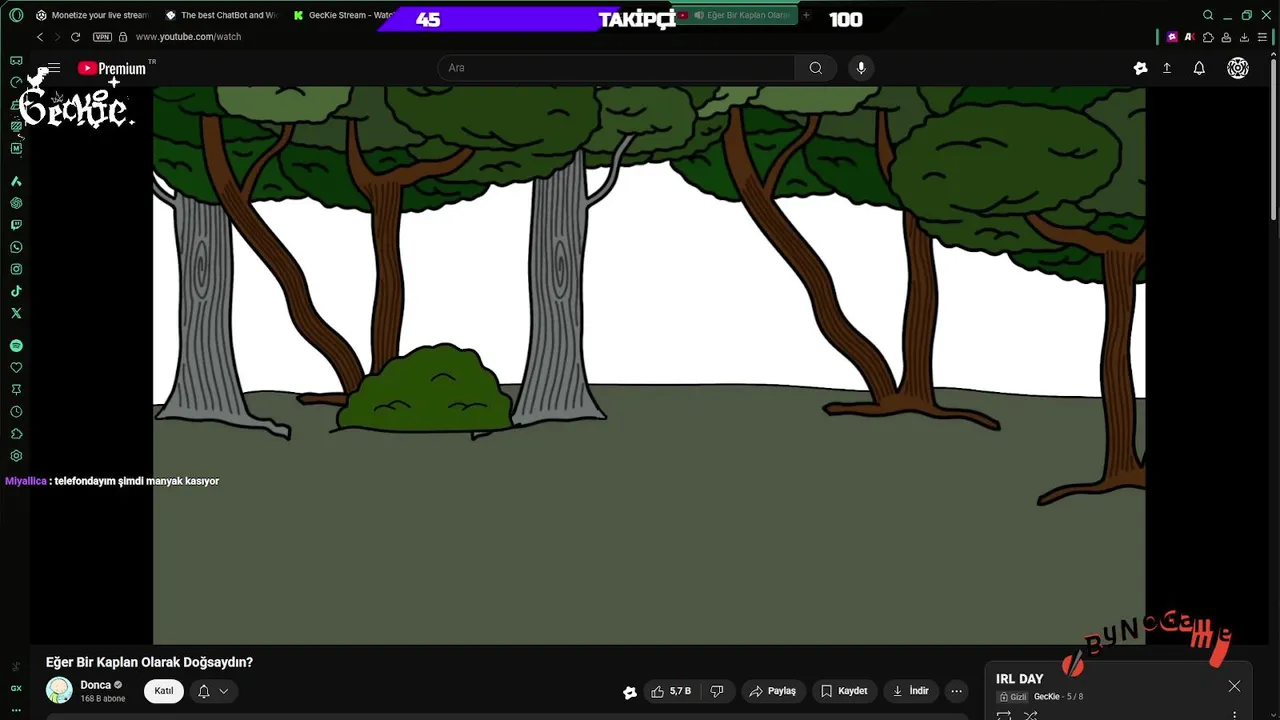Open the Donca channel name
Screen dimensions: 1280x720
pyautogui.click(x=96, y=685)
